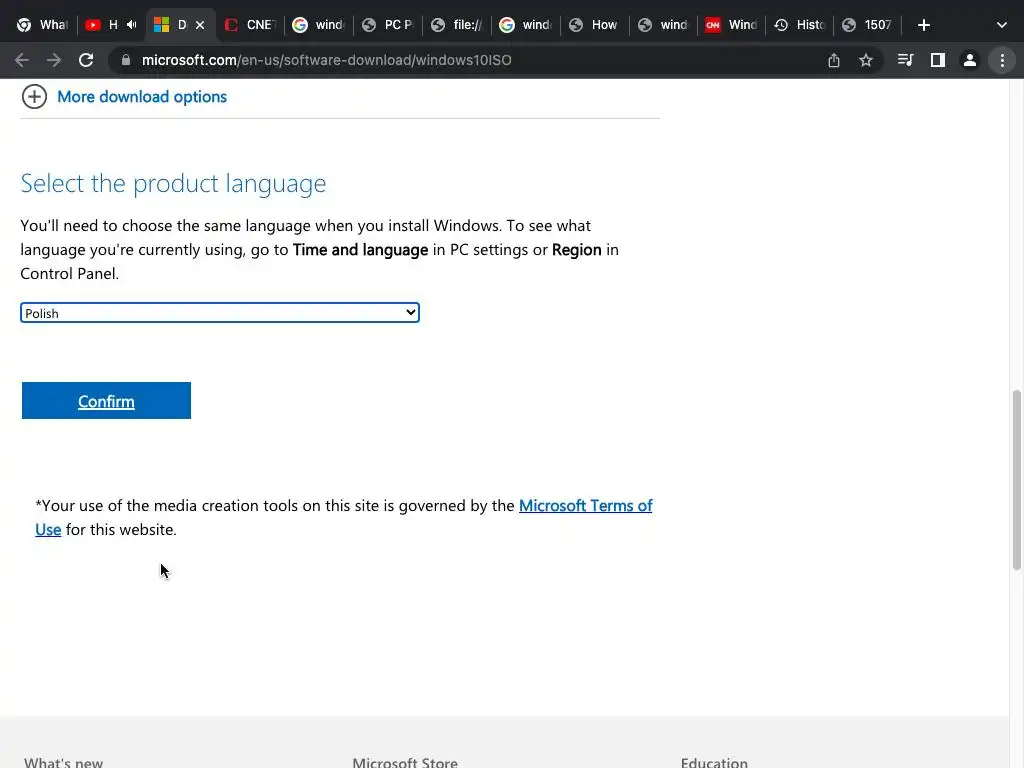Image resolution: width=1024 pixels, height=768 pixels.
Task: Click the 'Select the product language' heading
Action: click(x=173, y=184)
